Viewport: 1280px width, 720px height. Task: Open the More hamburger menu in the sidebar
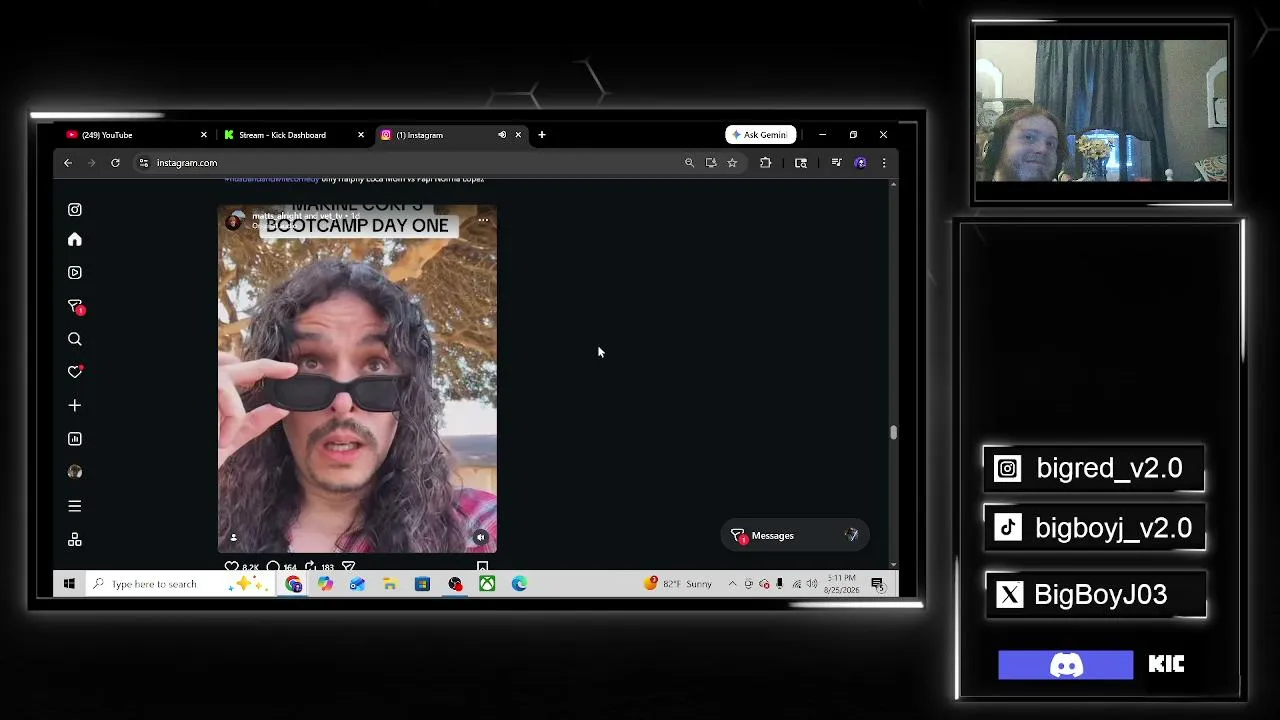pos(75,506)
